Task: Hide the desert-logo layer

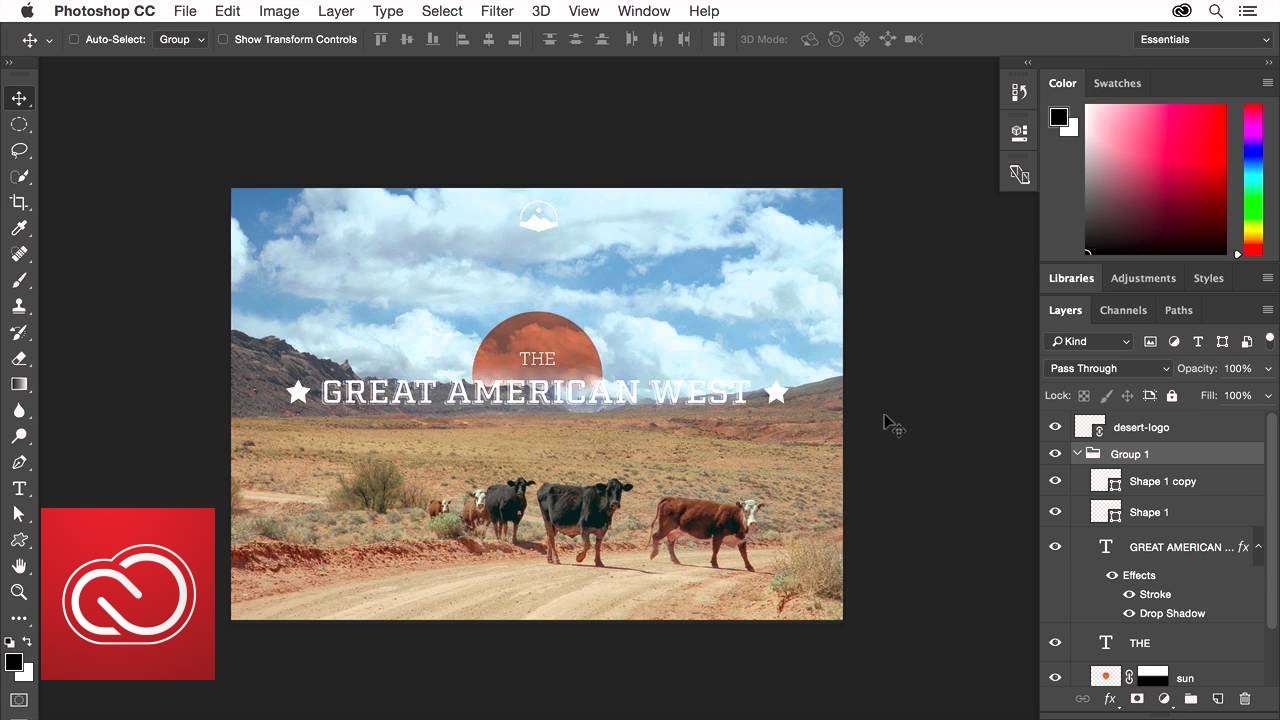Action: [1055, 427]
